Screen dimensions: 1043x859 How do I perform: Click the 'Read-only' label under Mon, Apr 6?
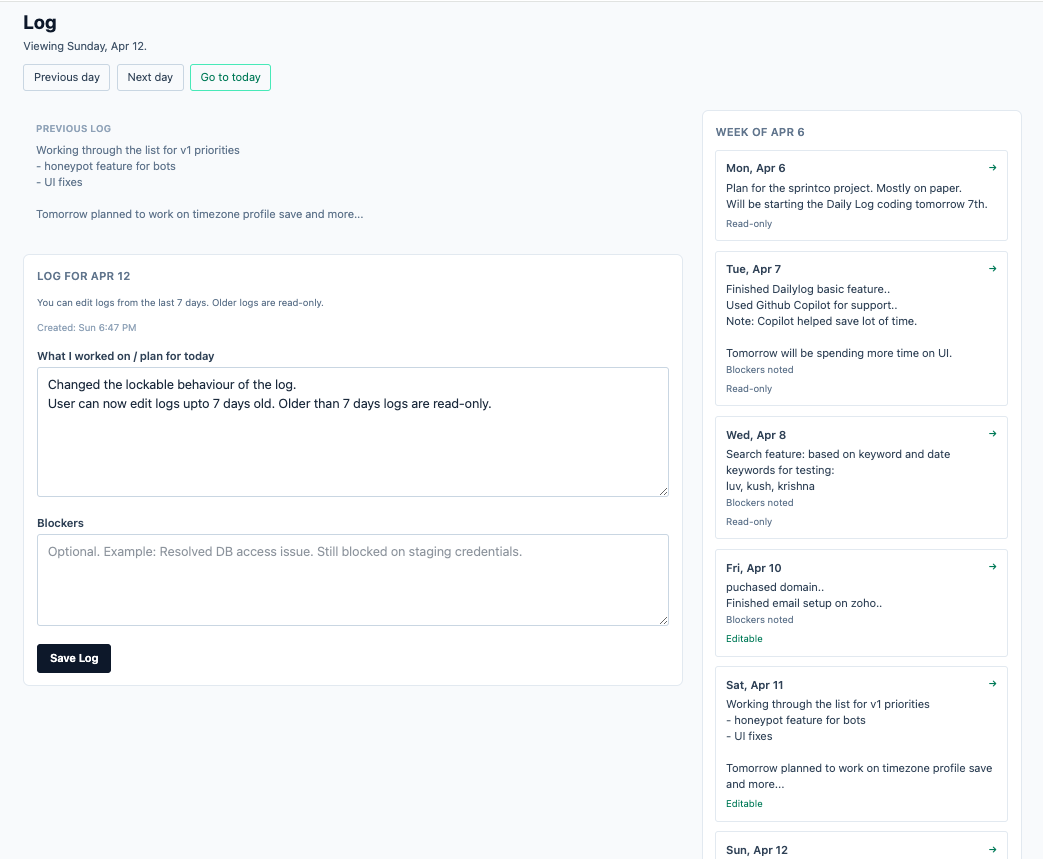coord(749,223)
